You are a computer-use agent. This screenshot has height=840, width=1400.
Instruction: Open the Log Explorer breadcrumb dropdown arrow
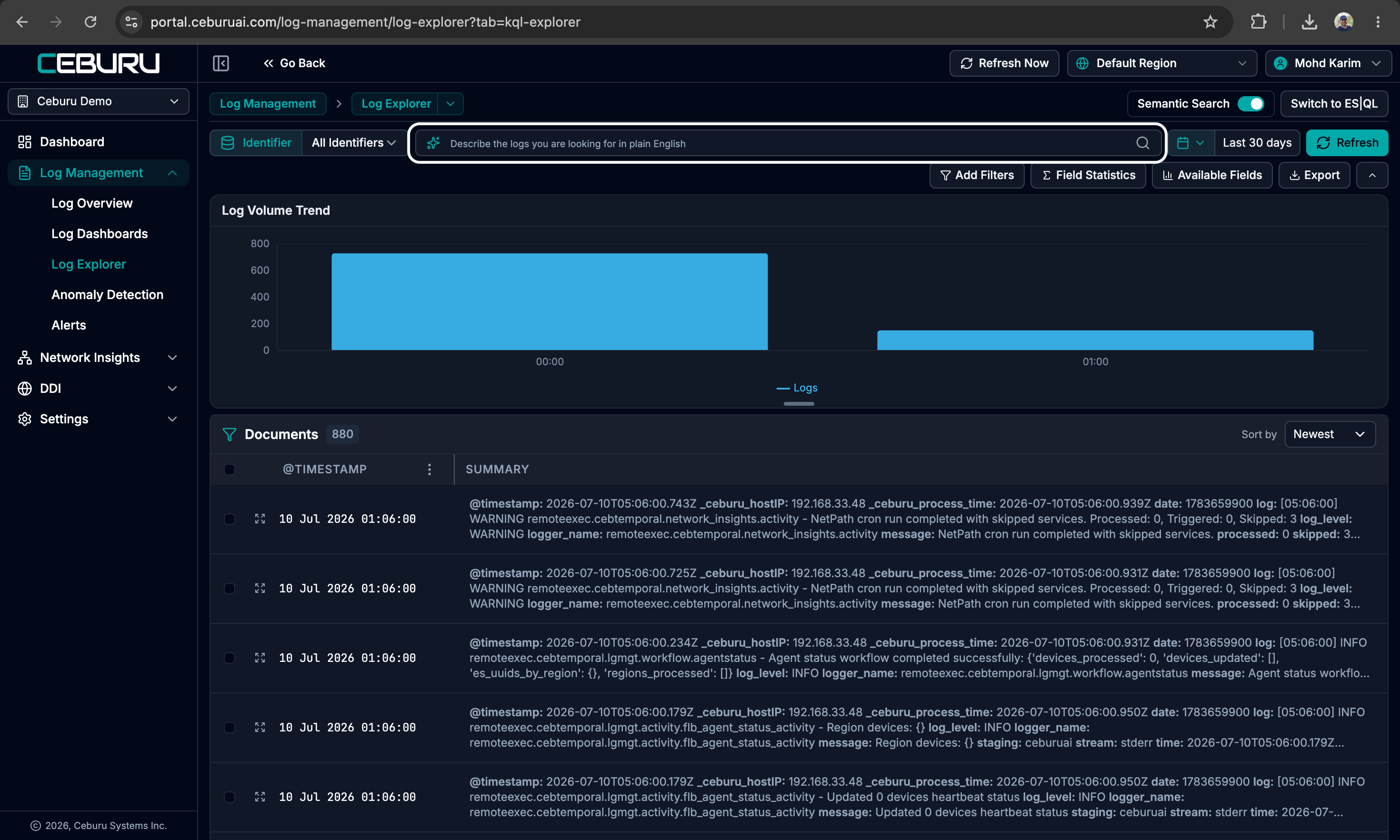(450, 104)
